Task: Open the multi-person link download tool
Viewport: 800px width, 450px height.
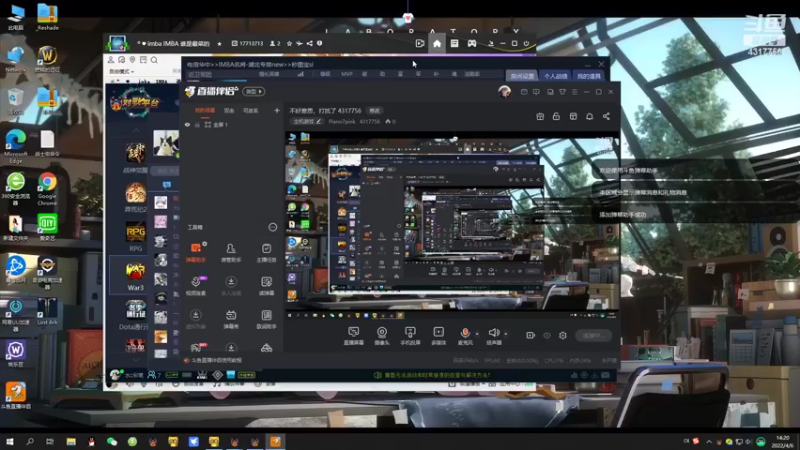Action: [x=231, y=285]
